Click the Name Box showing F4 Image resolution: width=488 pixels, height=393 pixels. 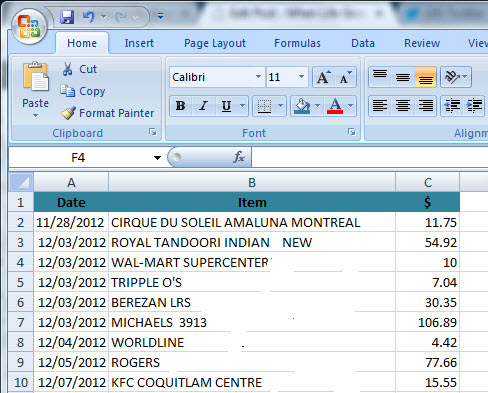coord(79,157)
